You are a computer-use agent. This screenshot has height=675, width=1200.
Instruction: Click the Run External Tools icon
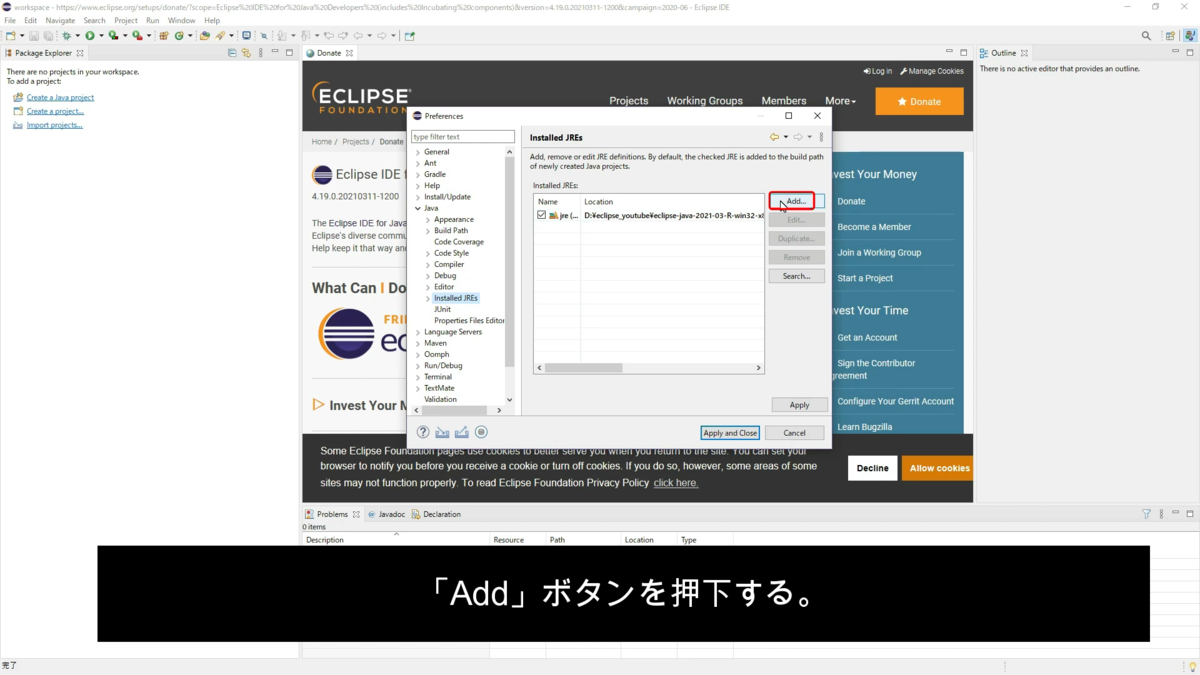click(137, 36)
